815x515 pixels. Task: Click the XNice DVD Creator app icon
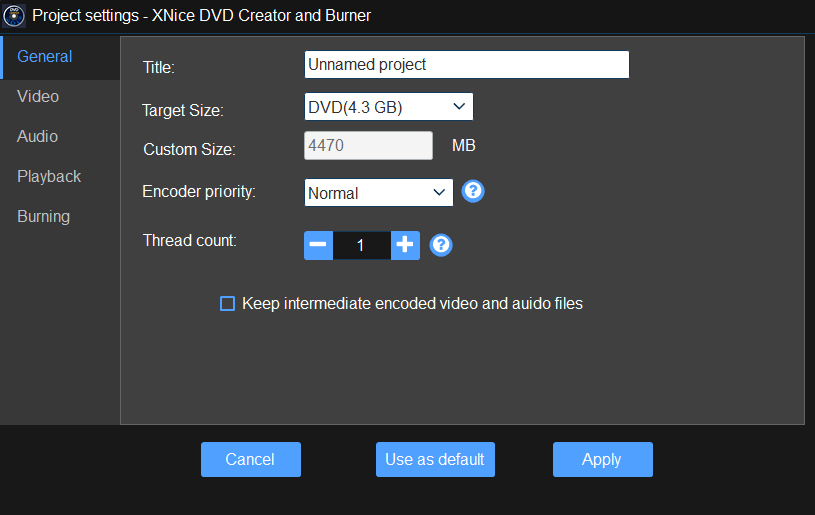[14, 15]
